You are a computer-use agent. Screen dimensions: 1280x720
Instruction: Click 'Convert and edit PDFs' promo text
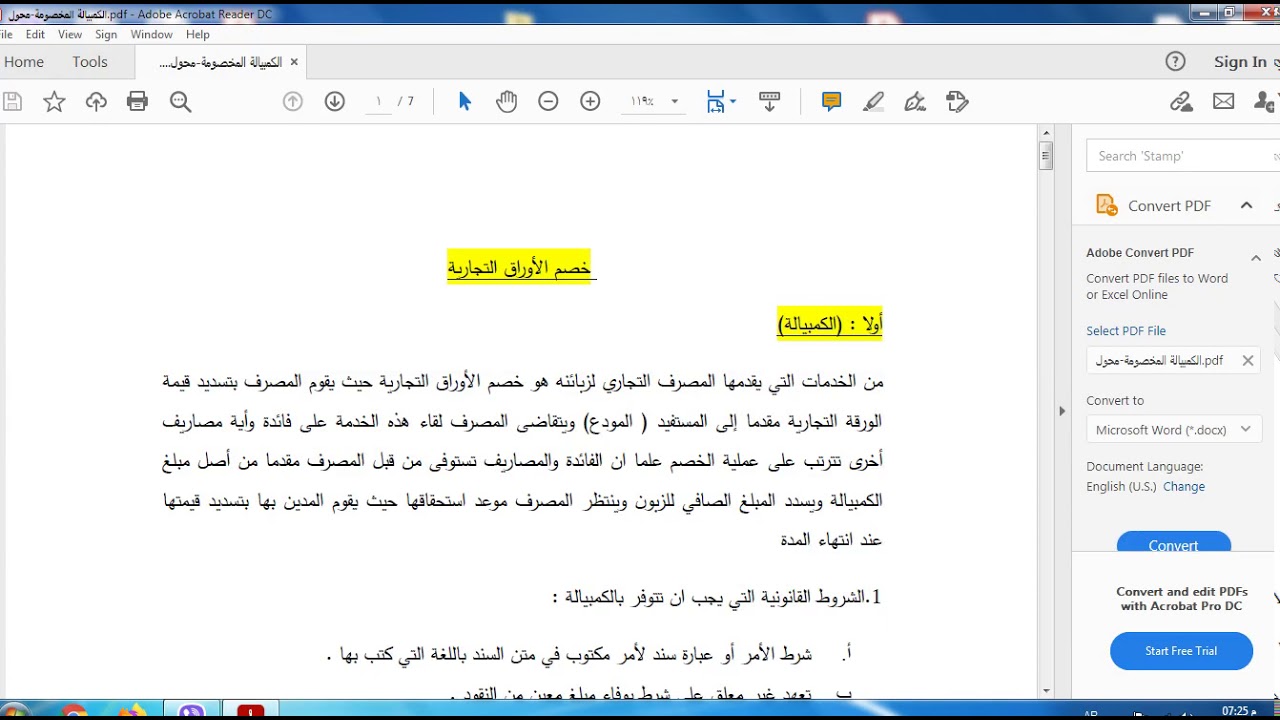pyautogui.click(x=1182, y=599)
